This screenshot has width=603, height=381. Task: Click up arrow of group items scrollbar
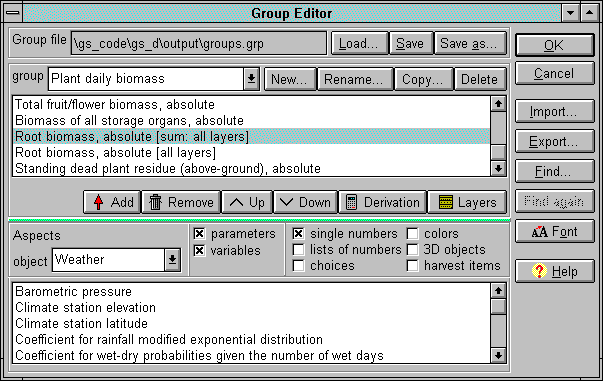(498, 103)
